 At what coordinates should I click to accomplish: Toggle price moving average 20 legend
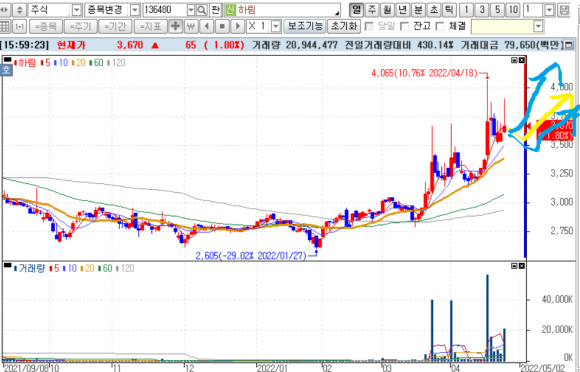click(79, 63)
